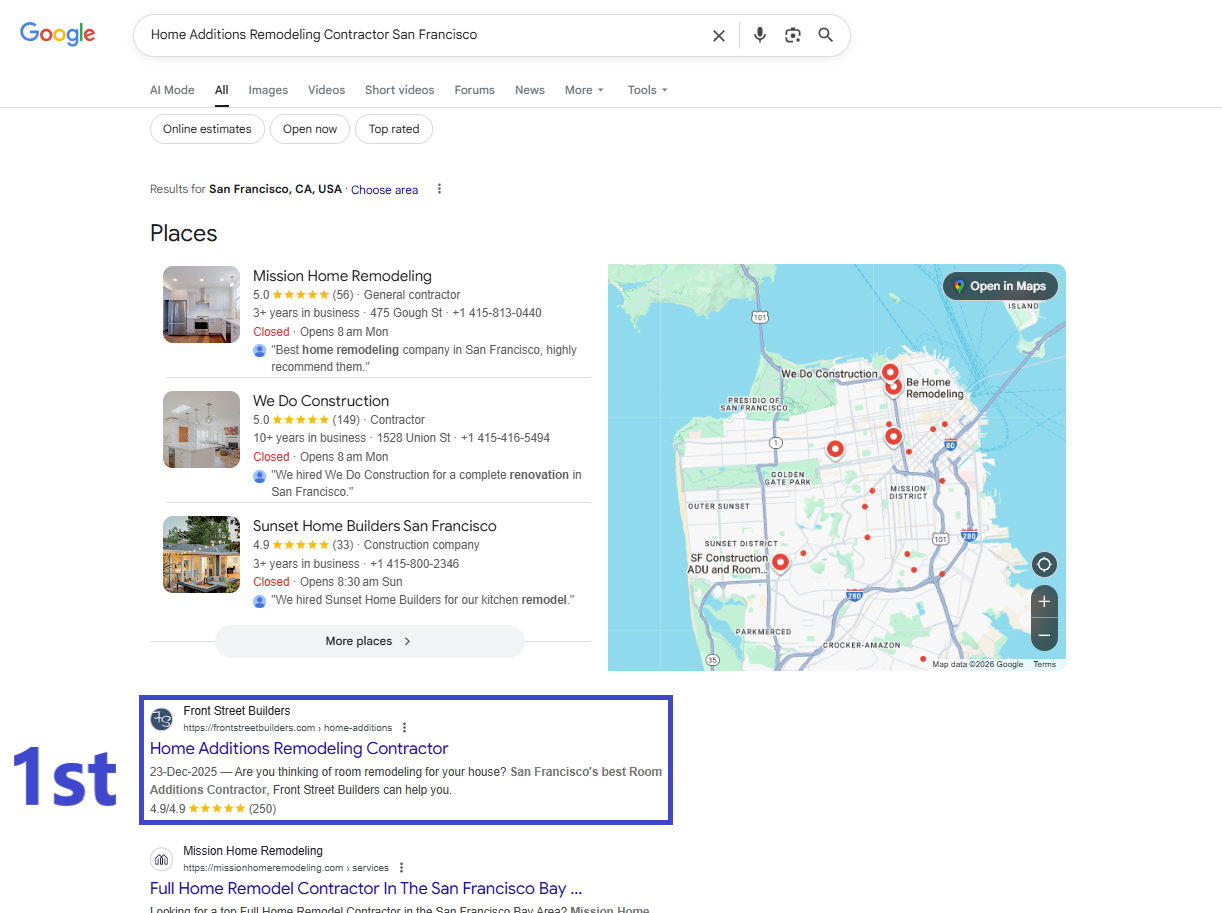Screen dimensions: 1222x913
Task: Click the '(250)' review count
Action: point(262,808)
